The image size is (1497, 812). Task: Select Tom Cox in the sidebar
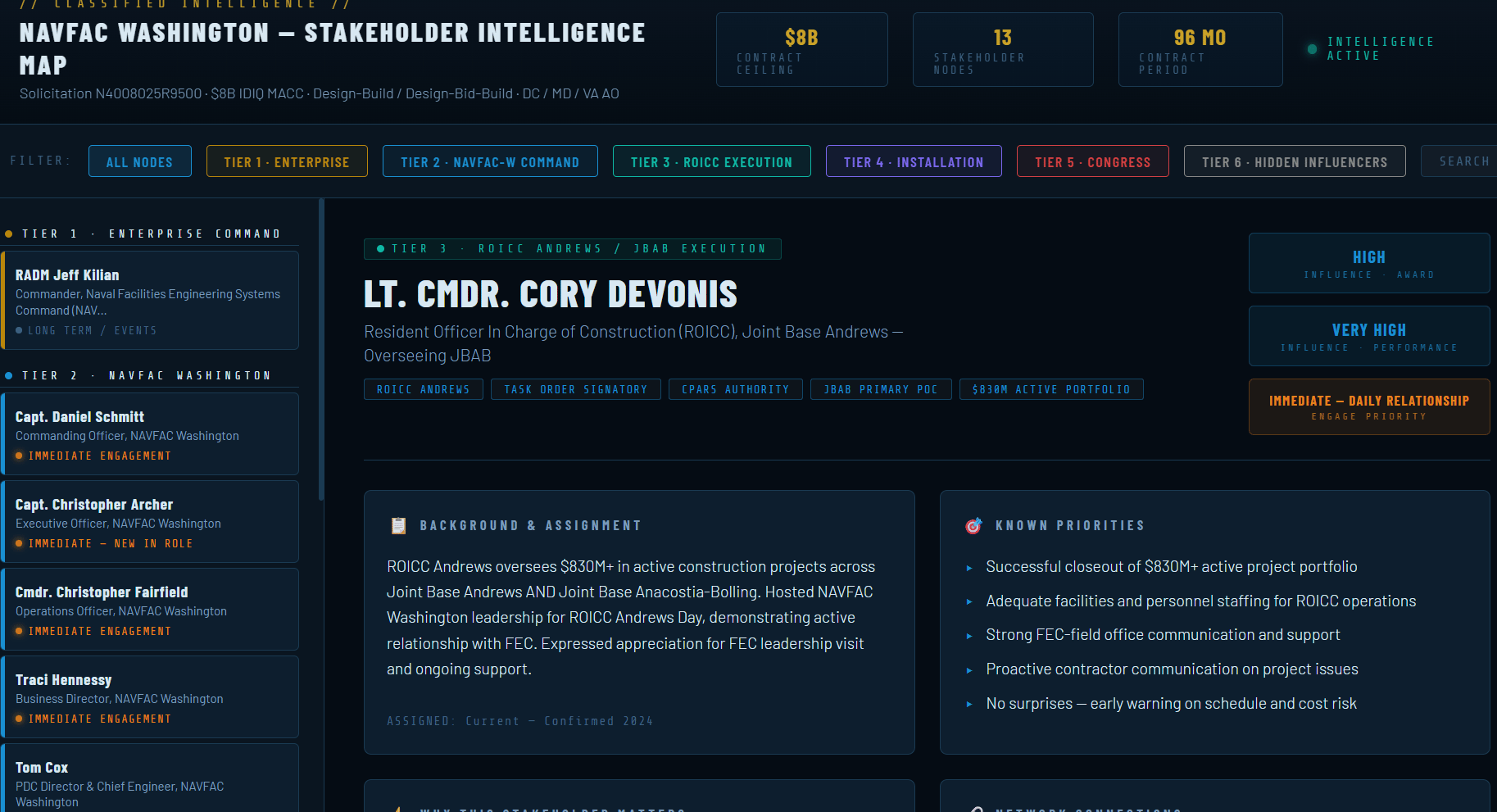pyautogui.click(x=150, y=778)
